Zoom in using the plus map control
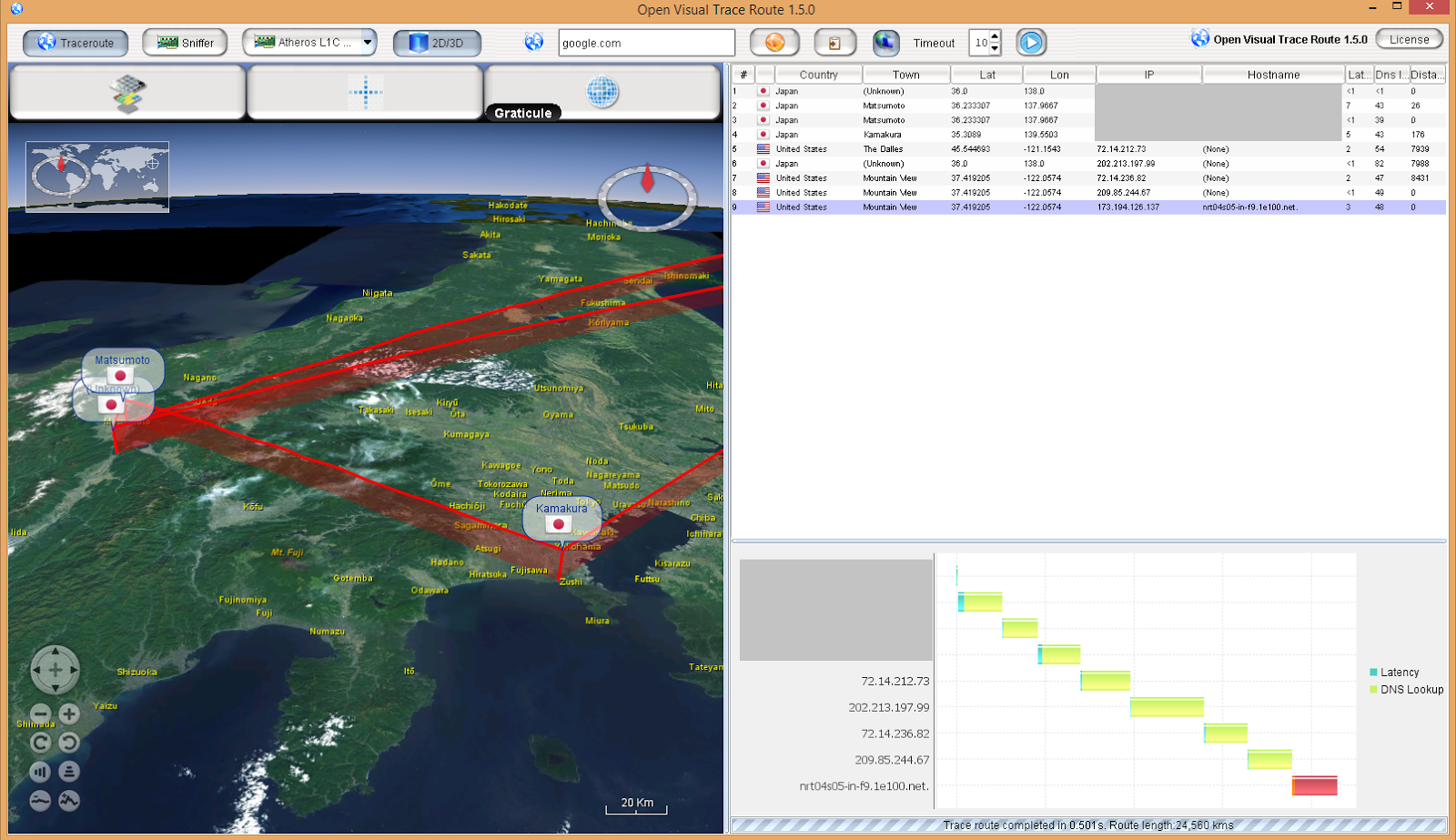 click(70, 713)
